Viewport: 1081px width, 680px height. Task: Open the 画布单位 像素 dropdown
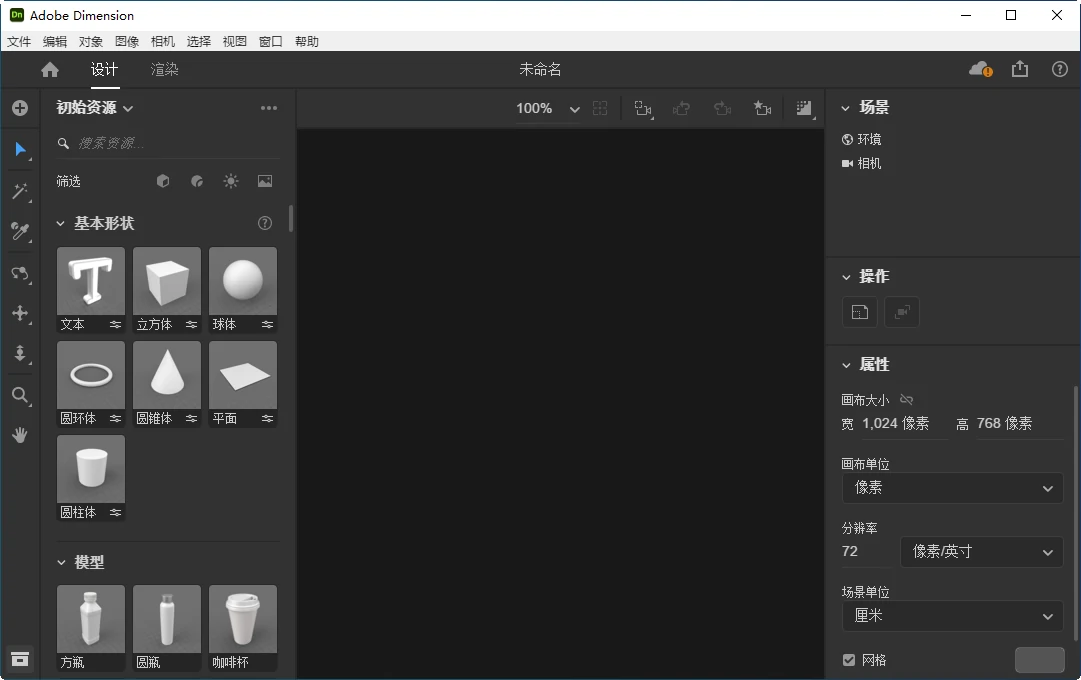tap(951, 488)
